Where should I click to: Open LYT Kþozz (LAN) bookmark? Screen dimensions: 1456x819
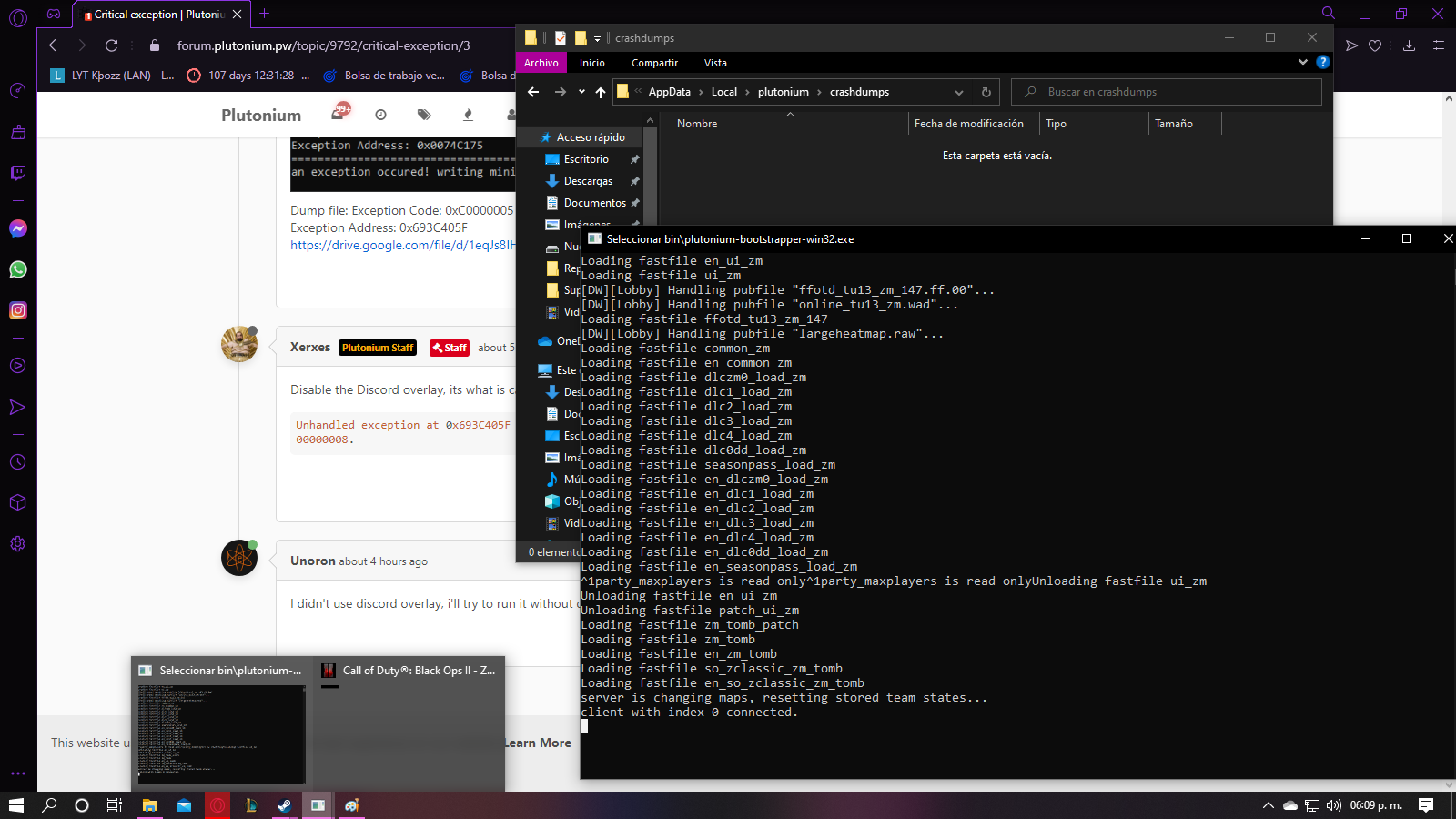click(113, 76)
